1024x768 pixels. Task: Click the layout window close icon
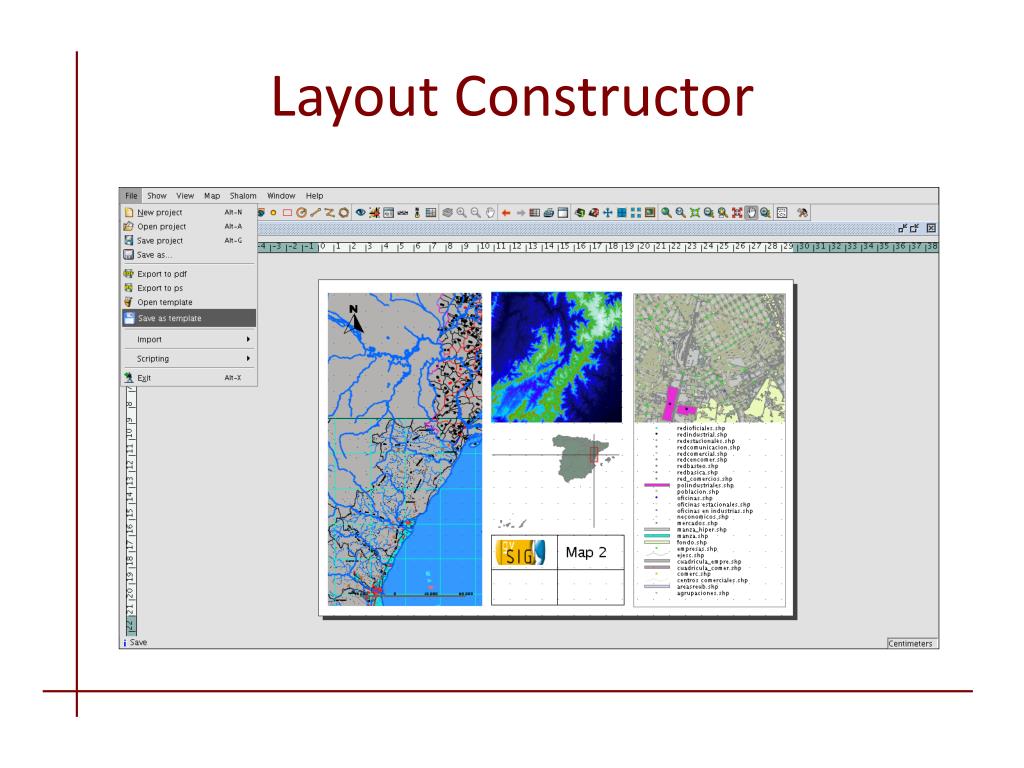click(931, 228)
